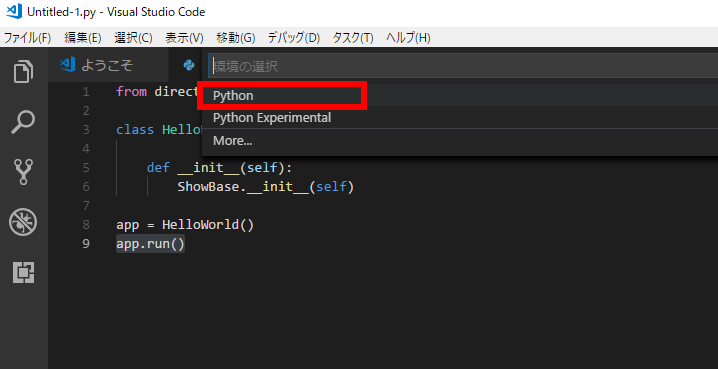Click the 環境の選択 input field
This screenshot has width=718, height=369.
tap(463, 66)
